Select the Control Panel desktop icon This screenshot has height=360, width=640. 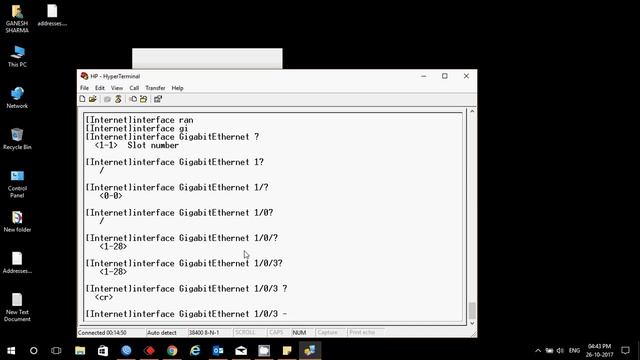[17, 184]
